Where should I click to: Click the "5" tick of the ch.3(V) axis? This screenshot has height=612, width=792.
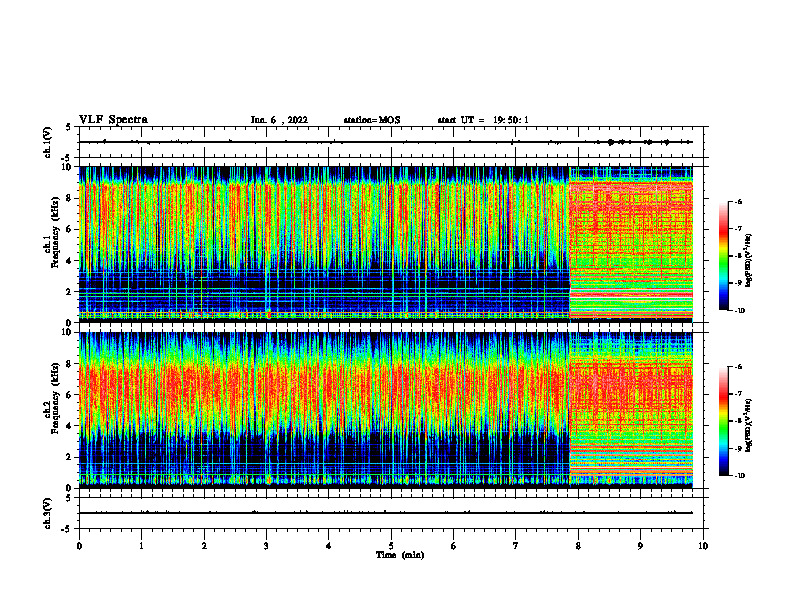pos(68,498)
